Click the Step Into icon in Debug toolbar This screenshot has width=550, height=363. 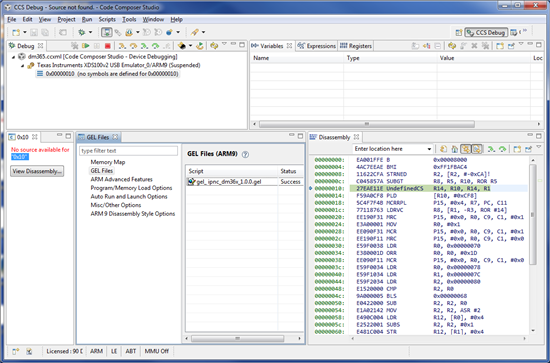[x=121, y=46]
